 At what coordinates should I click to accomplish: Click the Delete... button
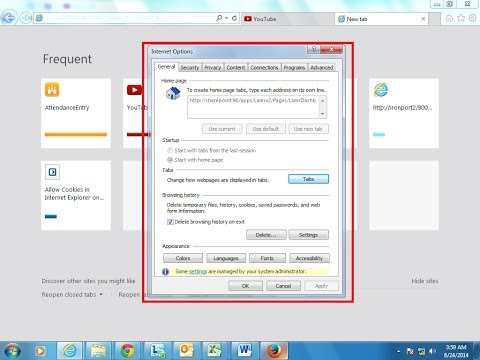(266, 235)
